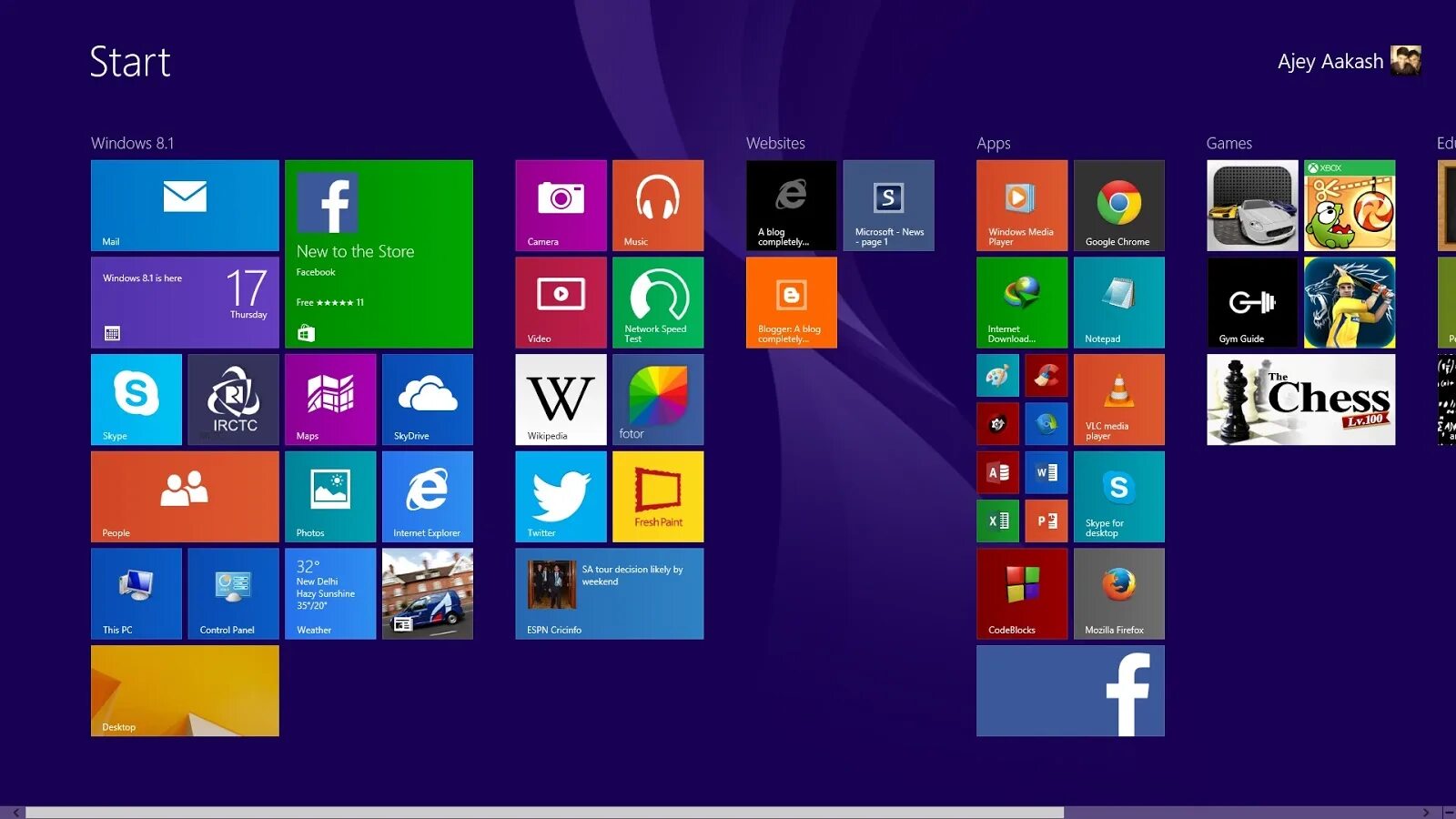
Task: Open the small blue globe tile in Apps
Action: pos(1046,424)
